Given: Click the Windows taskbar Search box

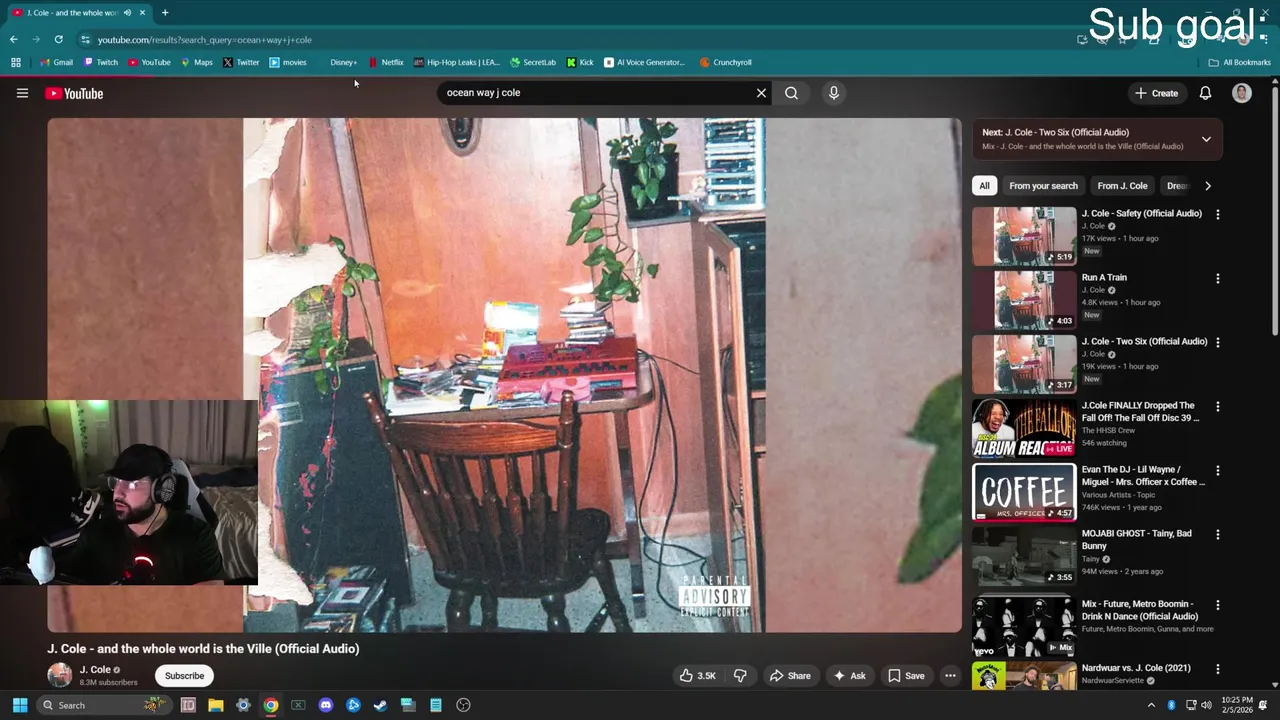Looking at the screenshot, I should 103,705.
